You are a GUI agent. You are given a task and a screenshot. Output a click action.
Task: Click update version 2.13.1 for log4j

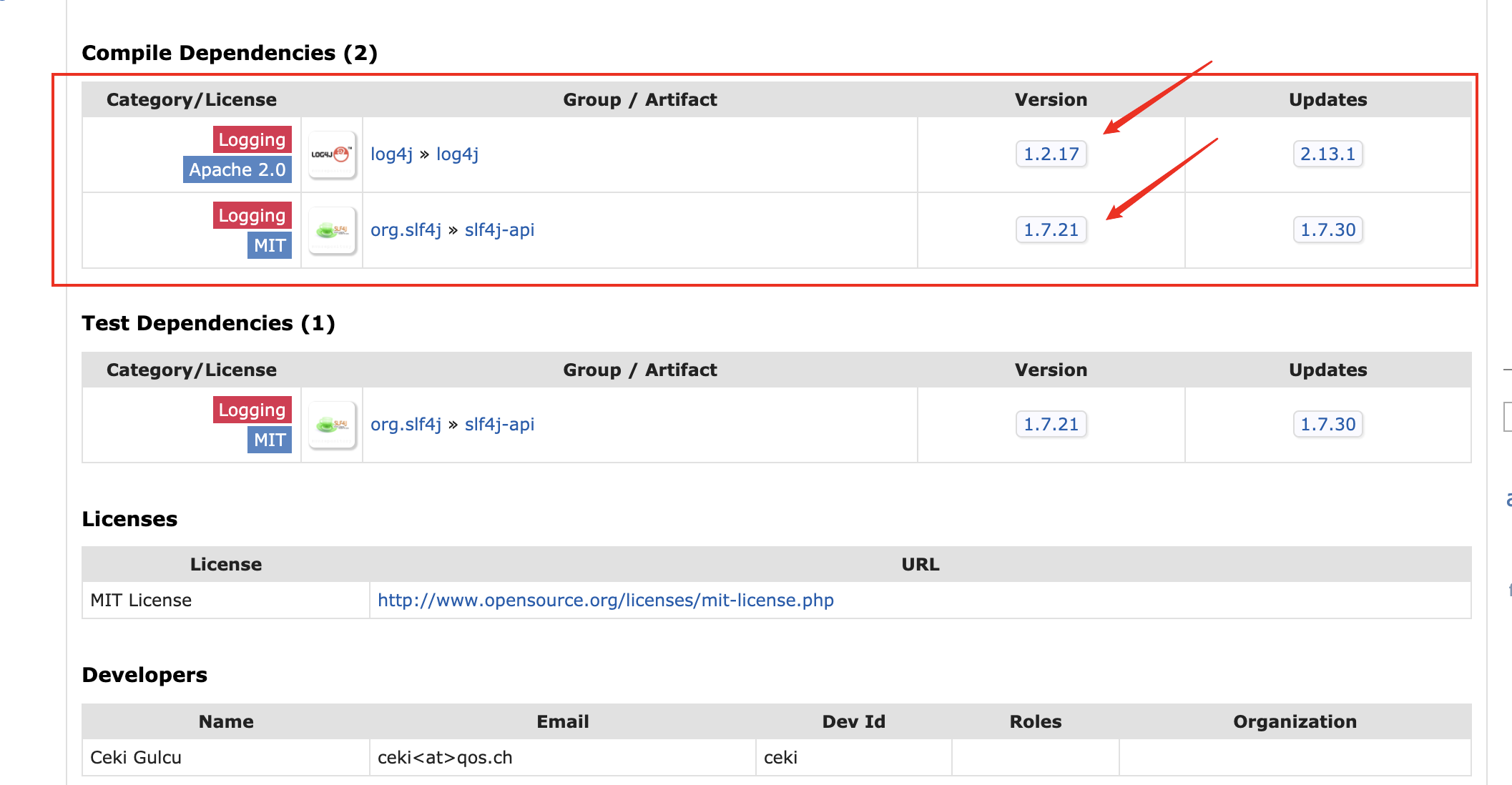[x=1327, y=154]
